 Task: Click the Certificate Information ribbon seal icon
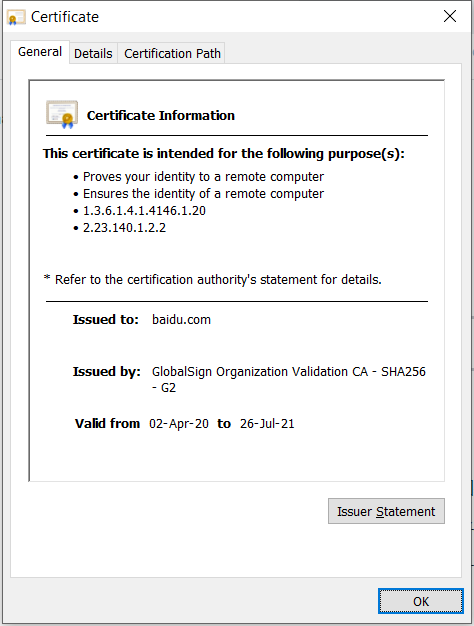coord(62,115)
